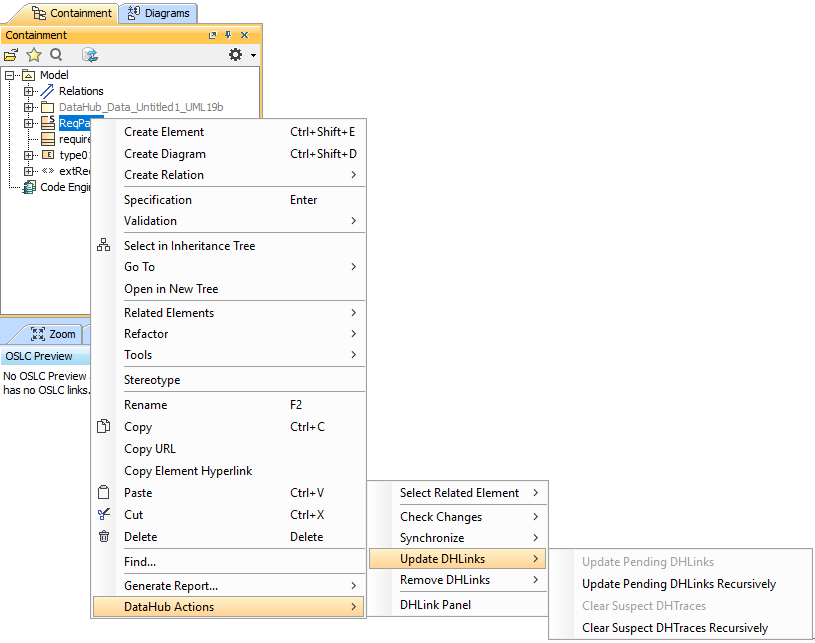Choose Copy Element Hyperlink

229,470
